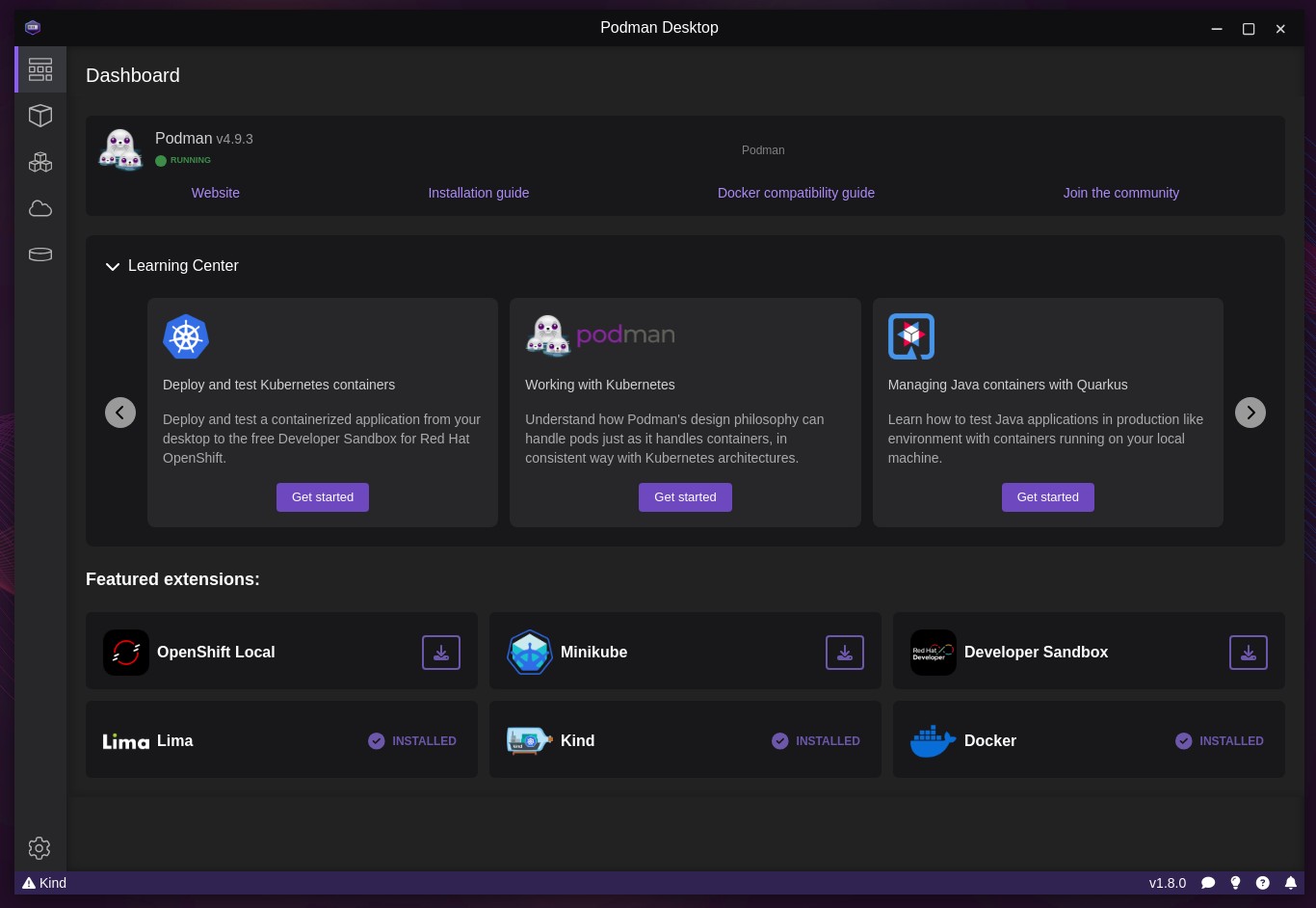Click the Podman Desktop logo in title bar
This screenshot has height=908, width=1316.
(33, 28)
